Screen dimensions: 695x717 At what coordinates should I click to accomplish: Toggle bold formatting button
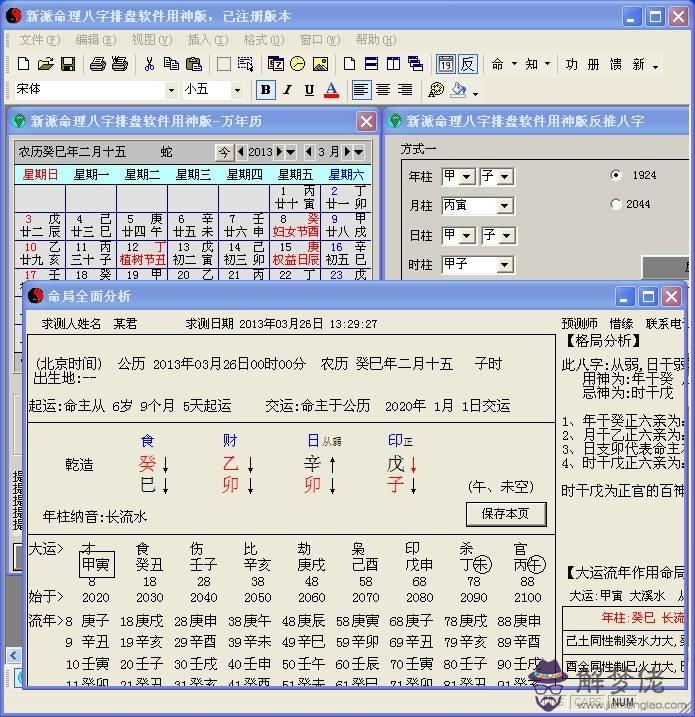(266, 90)
